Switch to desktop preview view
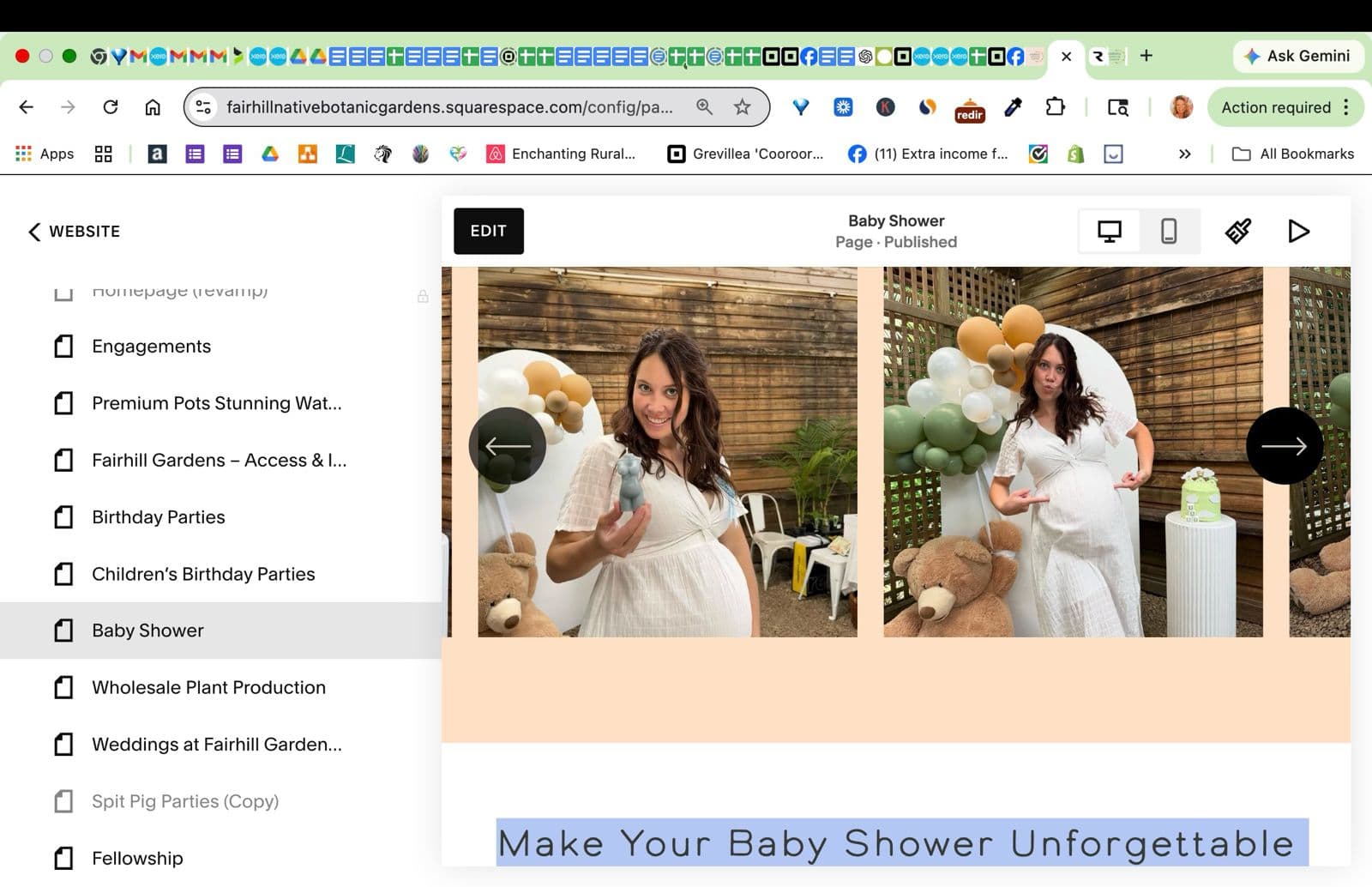 [x=1110, y=231]
